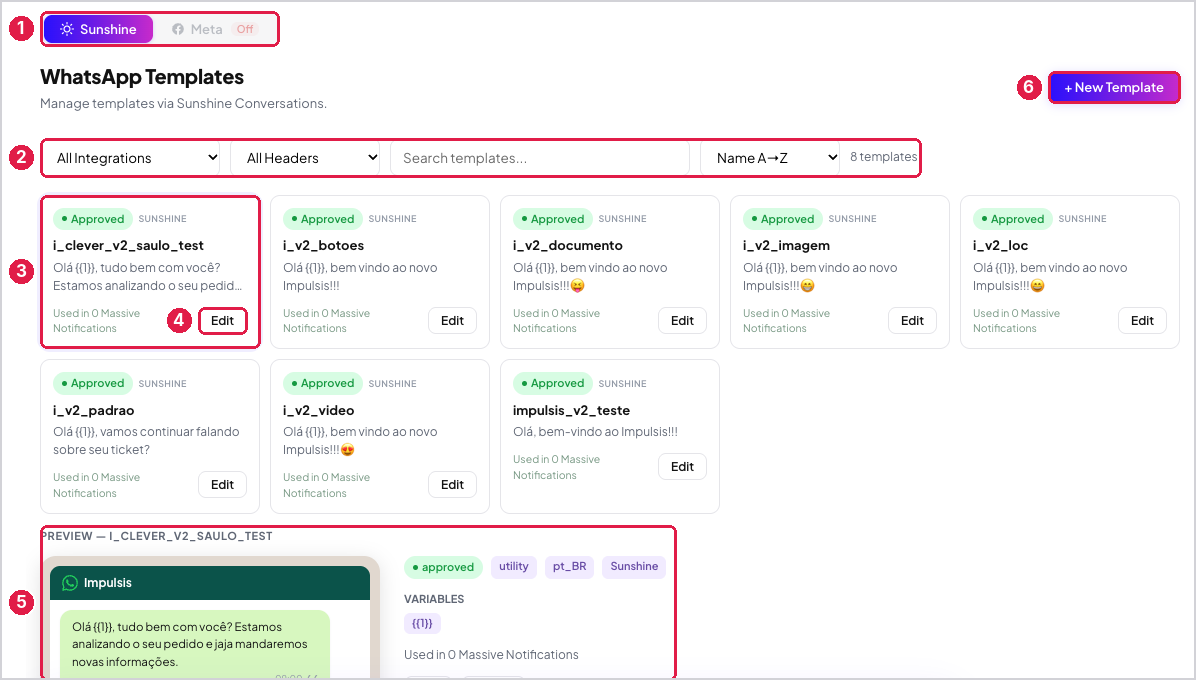The width and height of the screenshot is (1196, 680).
Task: Select the i_v2_imagem template title
Action: point(786,245)
